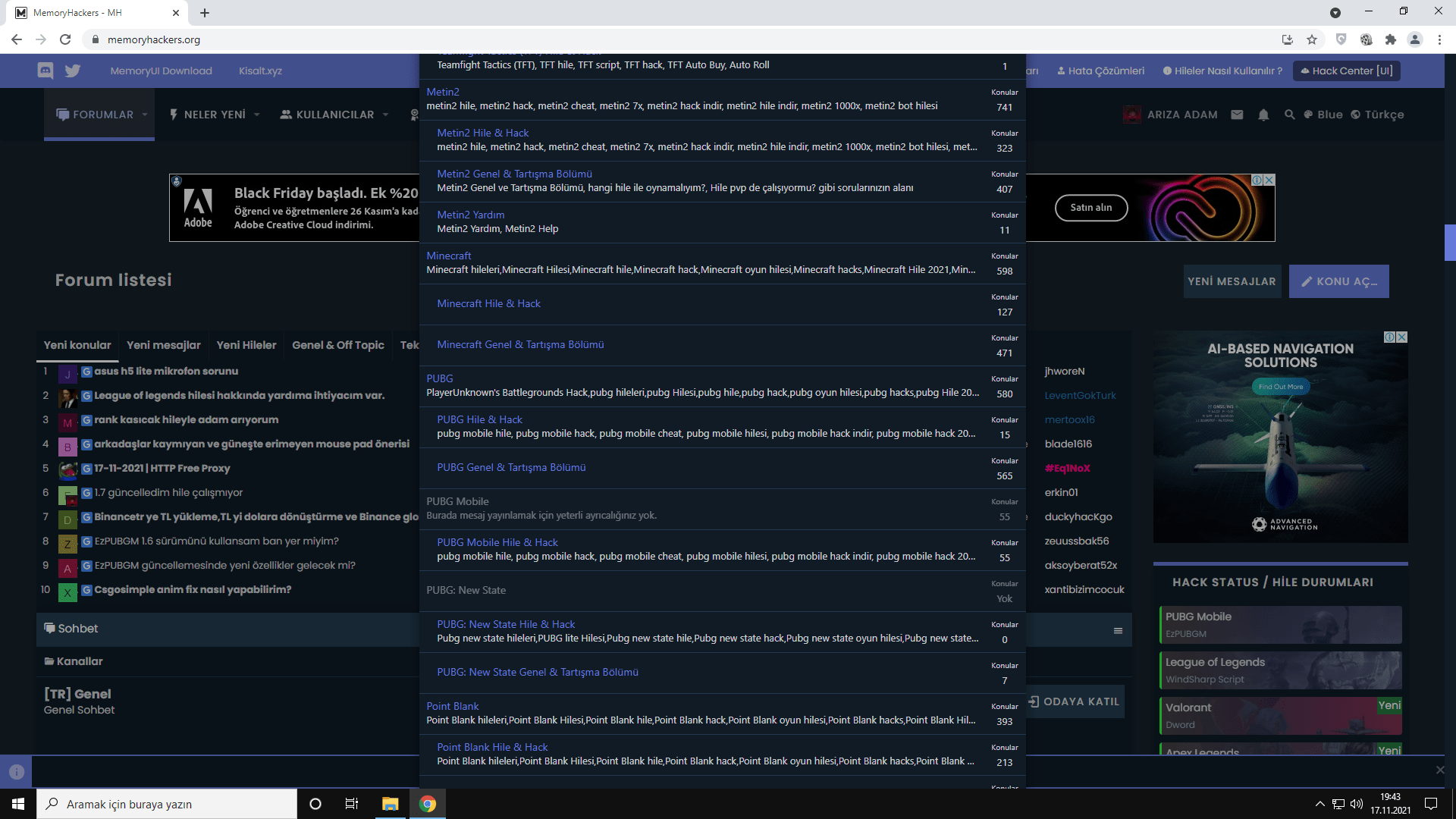Open the Sohbet panel hamburger menu
Screen dimensions: 1456x819
click(x=1118, y=631)
